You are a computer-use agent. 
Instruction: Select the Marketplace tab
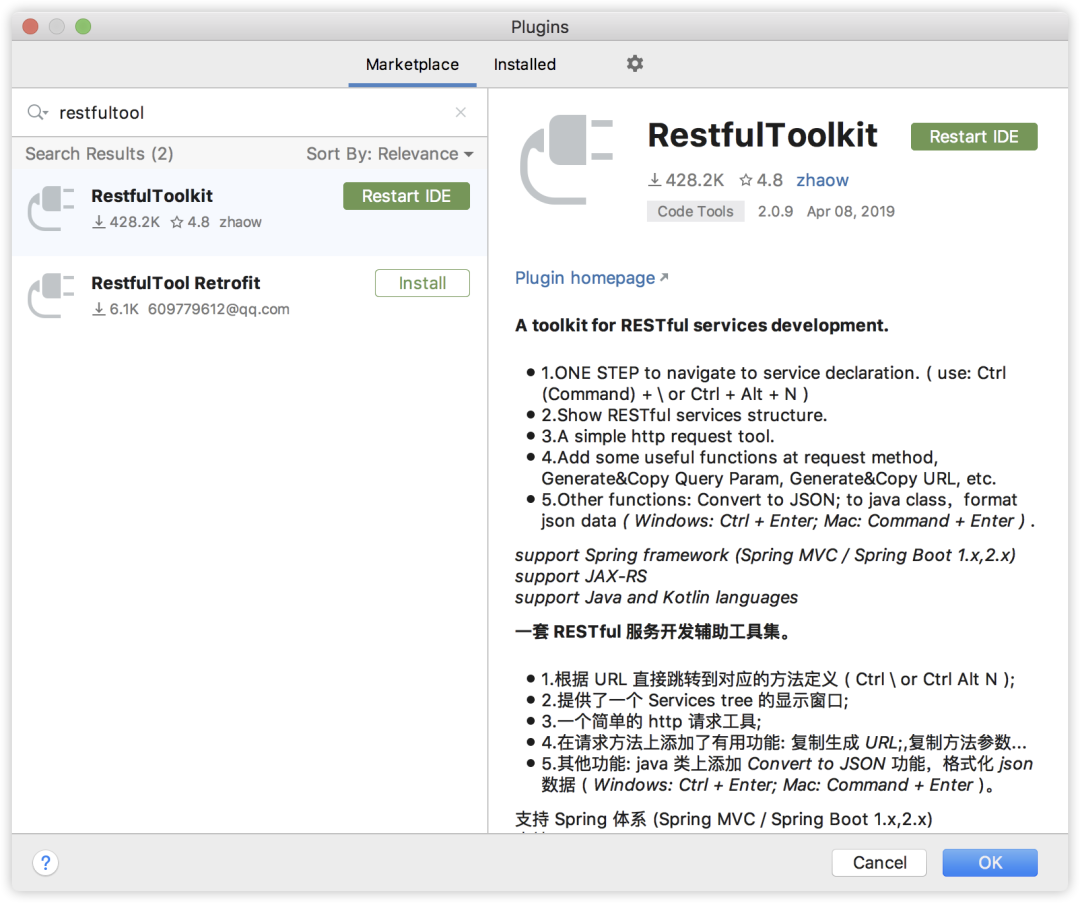coord(412,64)
